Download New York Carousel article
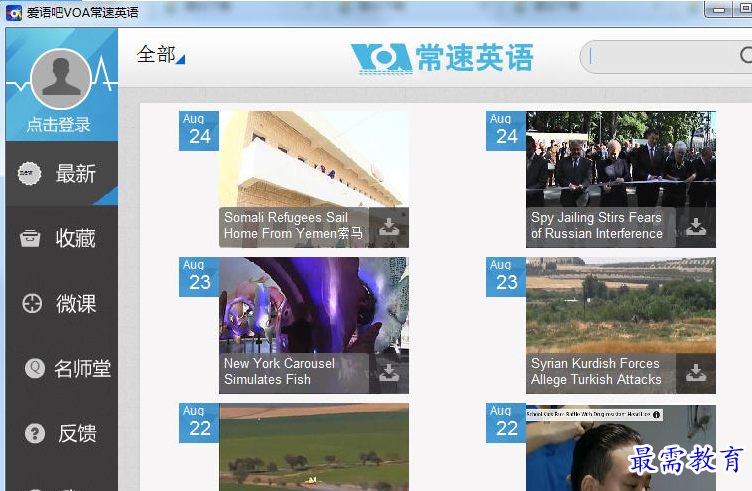752x491 pixels. [x=389, y=373]
